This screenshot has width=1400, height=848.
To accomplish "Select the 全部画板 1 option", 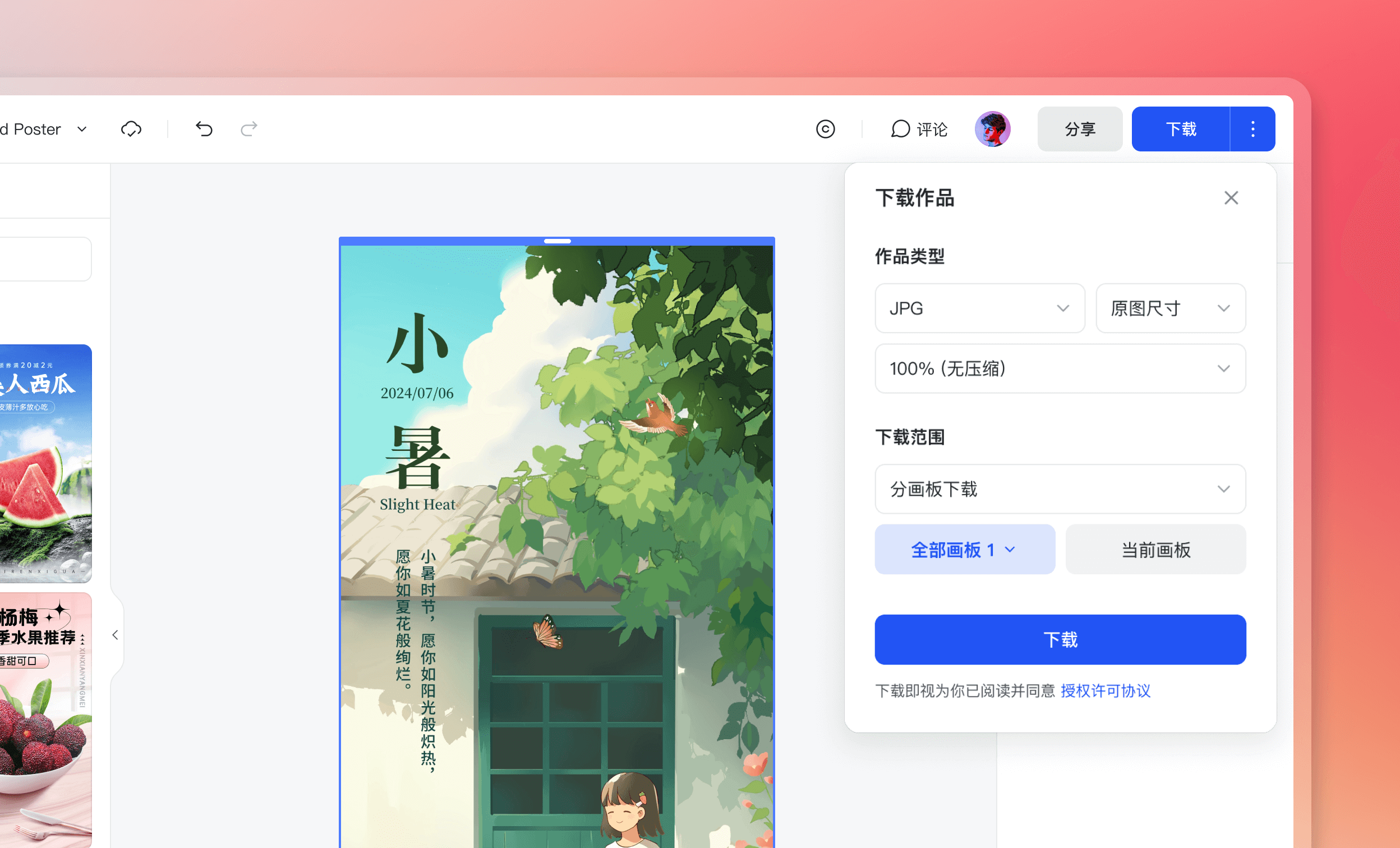I will coord(965,549).
